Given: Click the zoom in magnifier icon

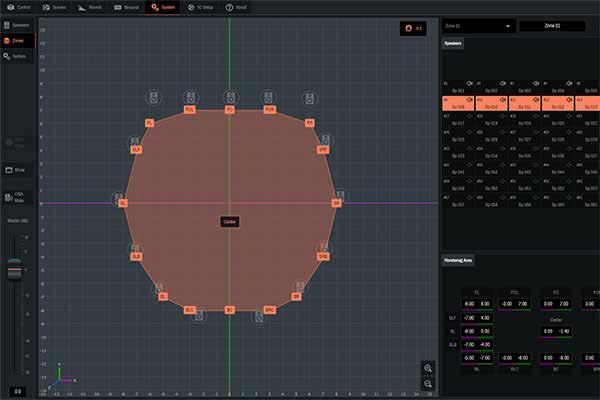Looking at the screenshot, I should 428,368.
